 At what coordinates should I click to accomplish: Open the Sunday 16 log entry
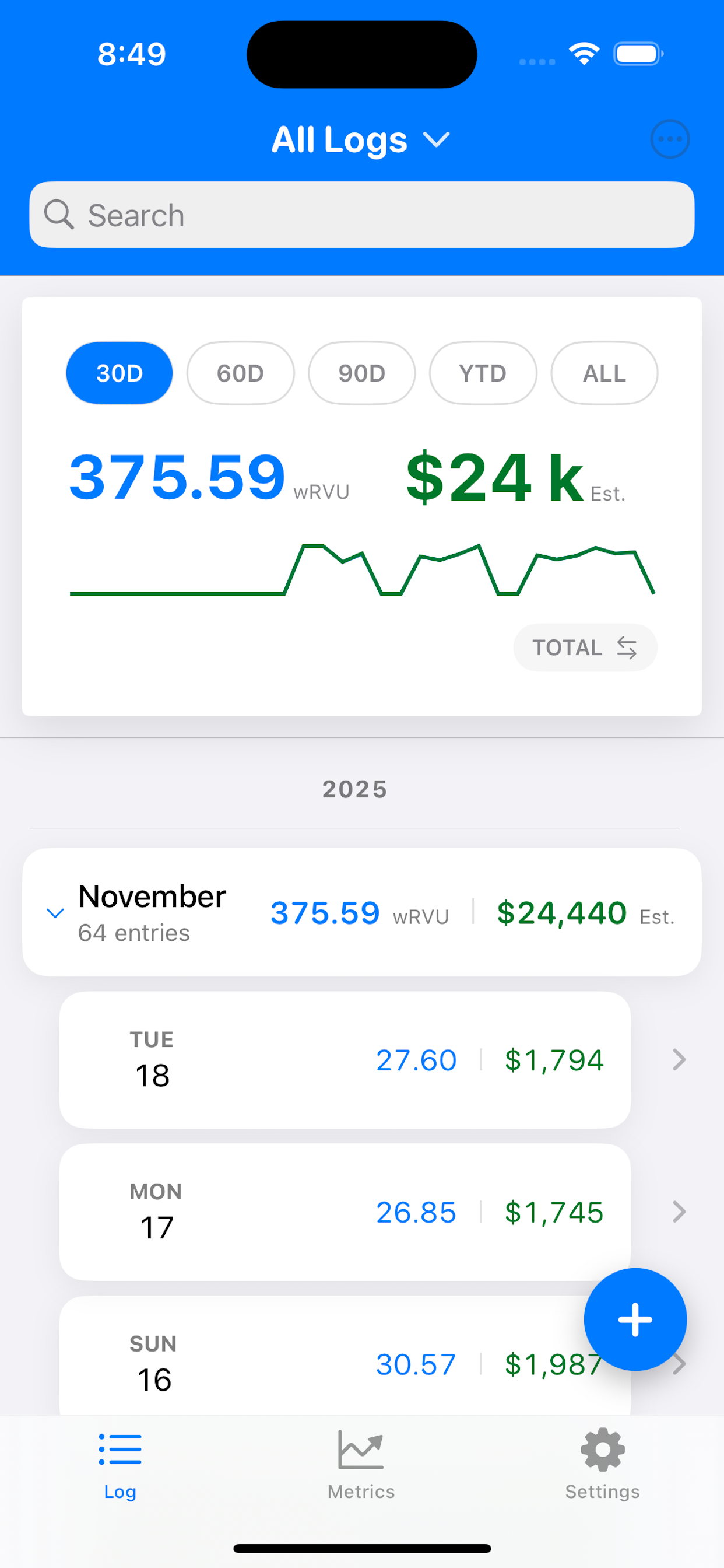(304, 1363)
